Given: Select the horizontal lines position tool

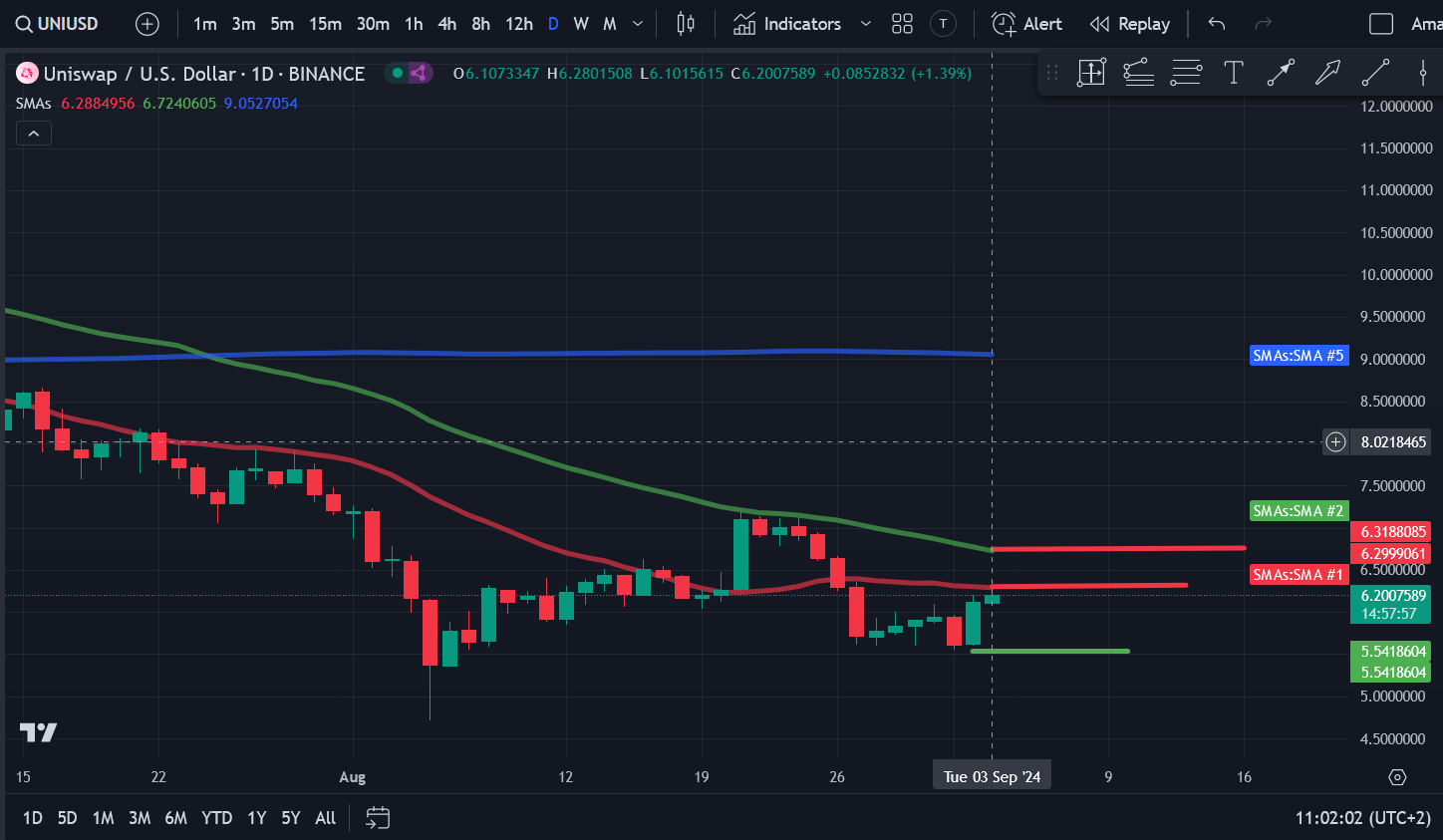Looking at the screenshot, I should pyautogui.click(x=1186, y=72).
